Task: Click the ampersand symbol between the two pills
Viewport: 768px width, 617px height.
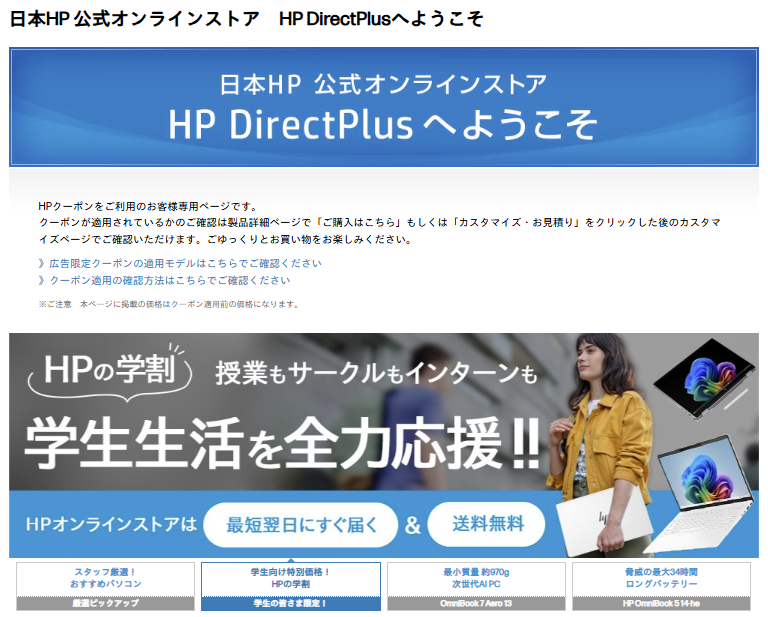Action: (412, 525)
